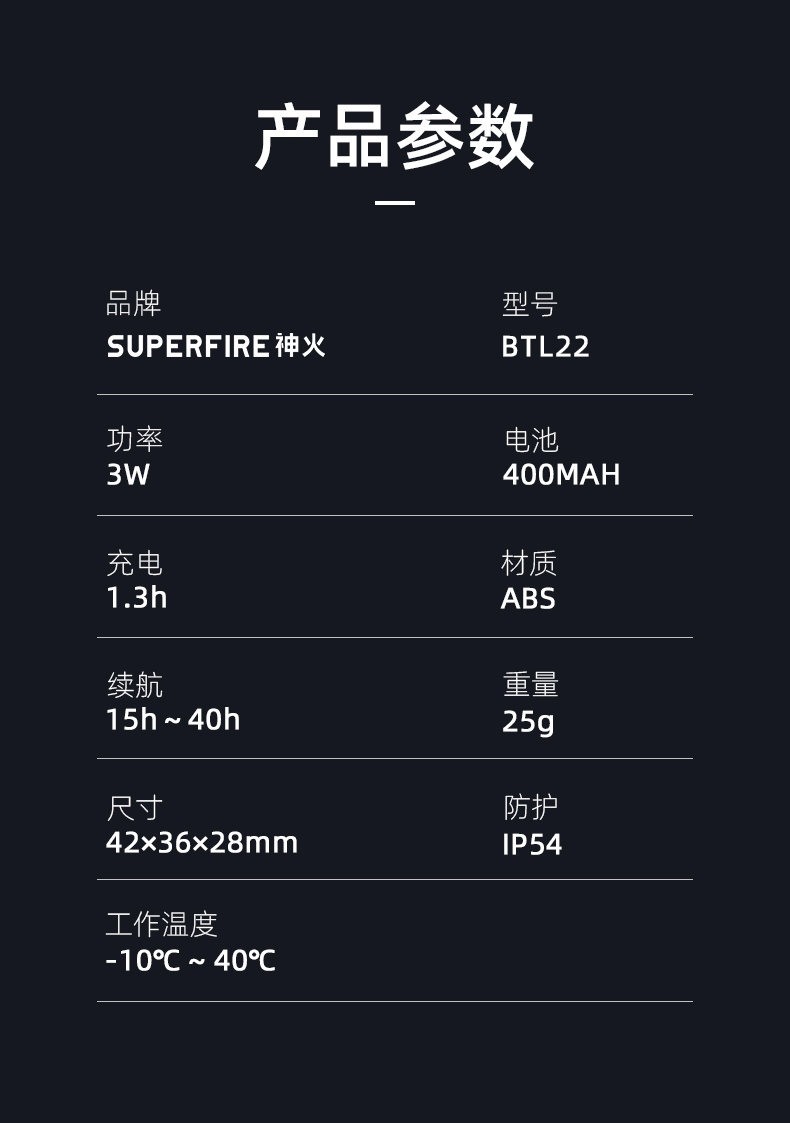Screen dimensions: 790x1123
Task: Click the ABS material value
Action: point(528,598)
